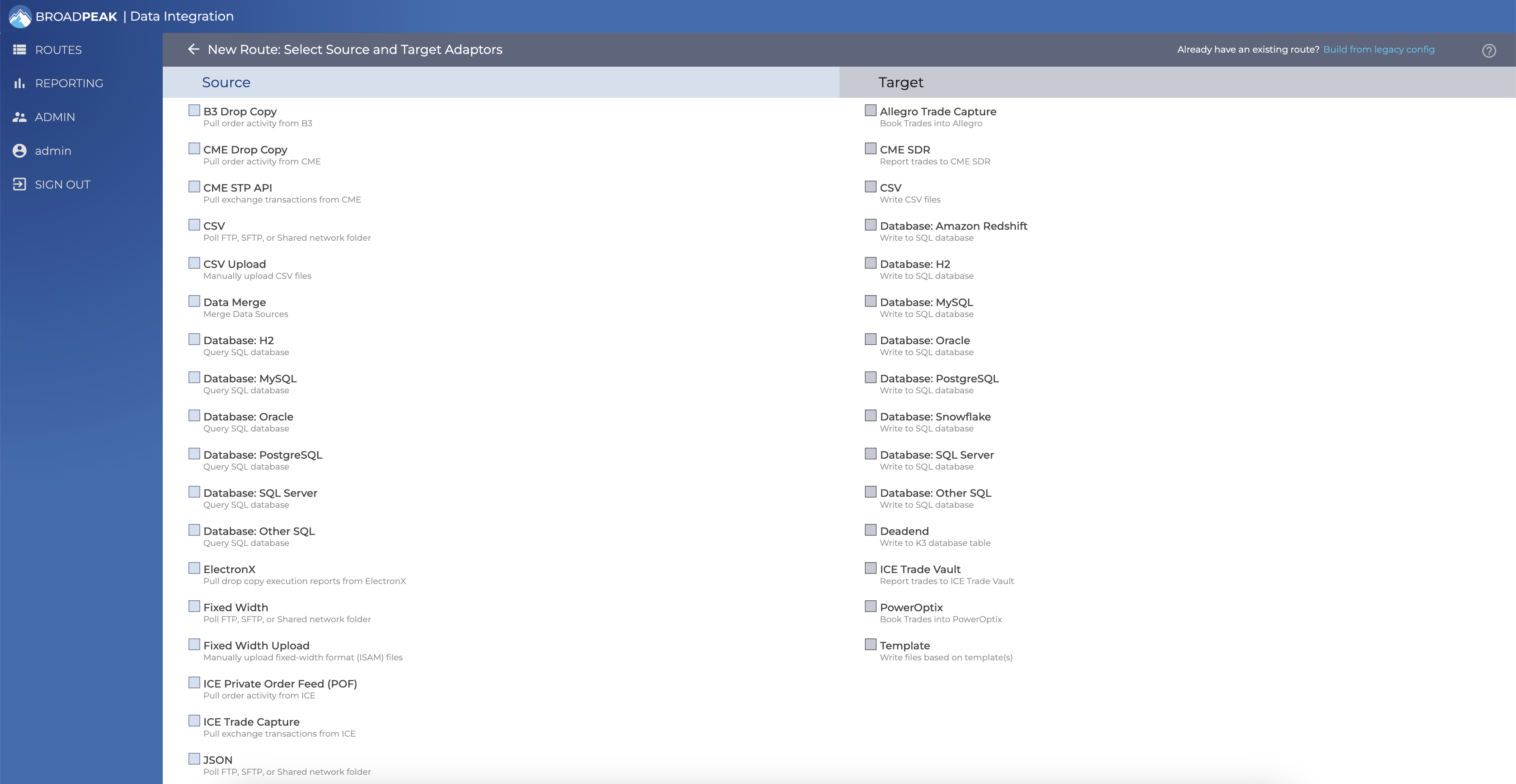Screen dimensions: 1516x784
Task: Click the Admin people icon
Action: tap(19, 117)
